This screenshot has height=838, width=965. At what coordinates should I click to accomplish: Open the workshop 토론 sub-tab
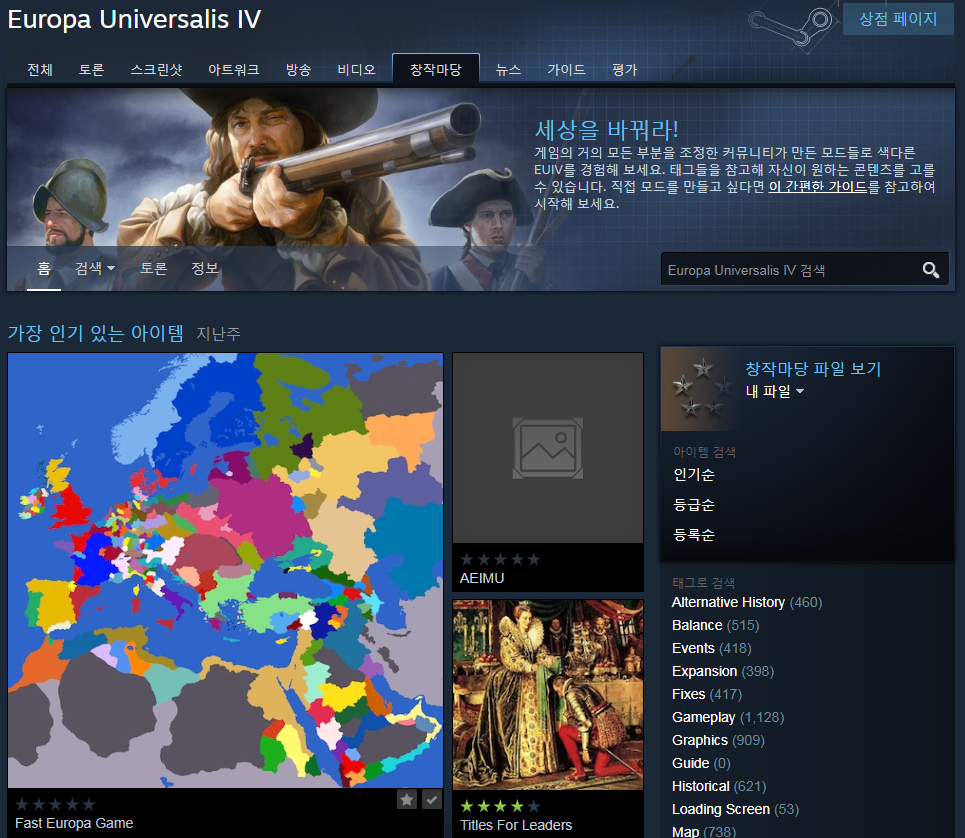click(x=153, y=268)
